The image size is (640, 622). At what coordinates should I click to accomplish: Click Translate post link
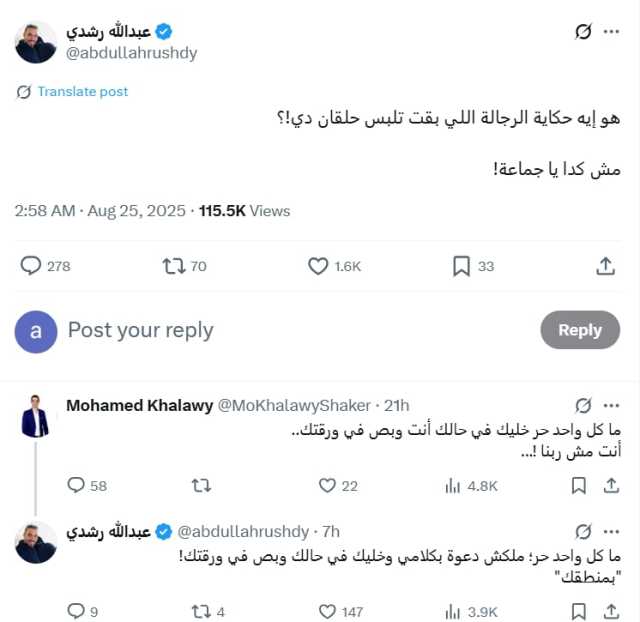coord(83,91)
